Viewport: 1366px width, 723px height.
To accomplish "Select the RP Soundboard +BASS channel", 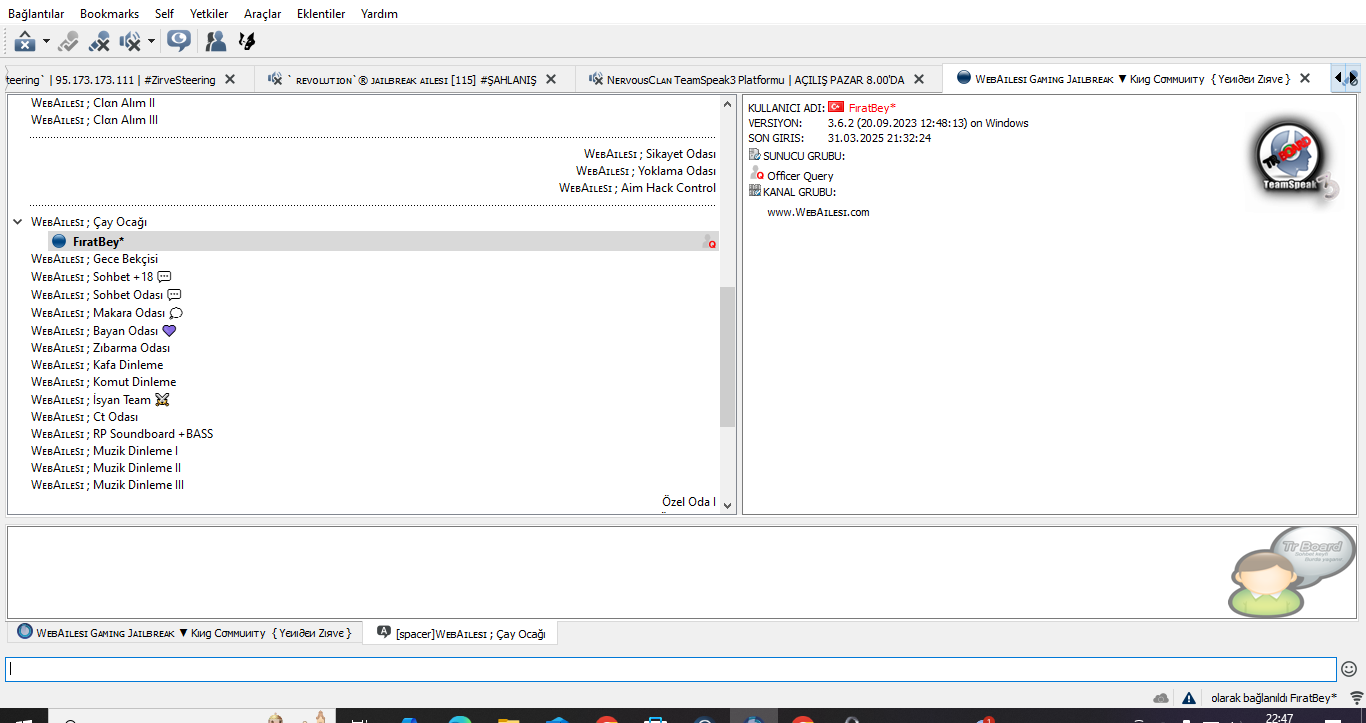I will [122, 434].
